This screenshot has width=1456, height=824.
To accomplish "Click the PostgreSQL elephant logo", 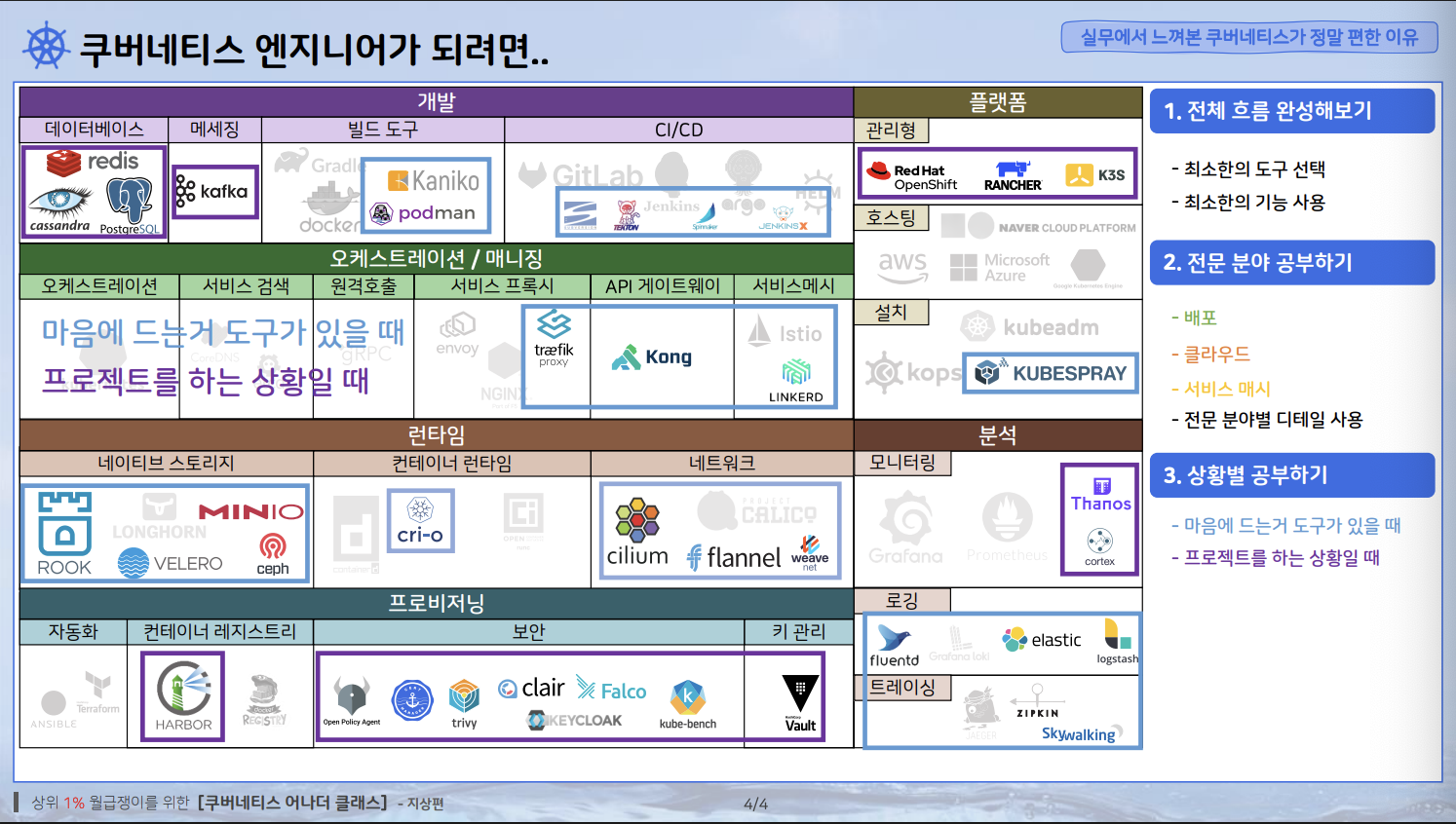I will (x=130, y=206).
